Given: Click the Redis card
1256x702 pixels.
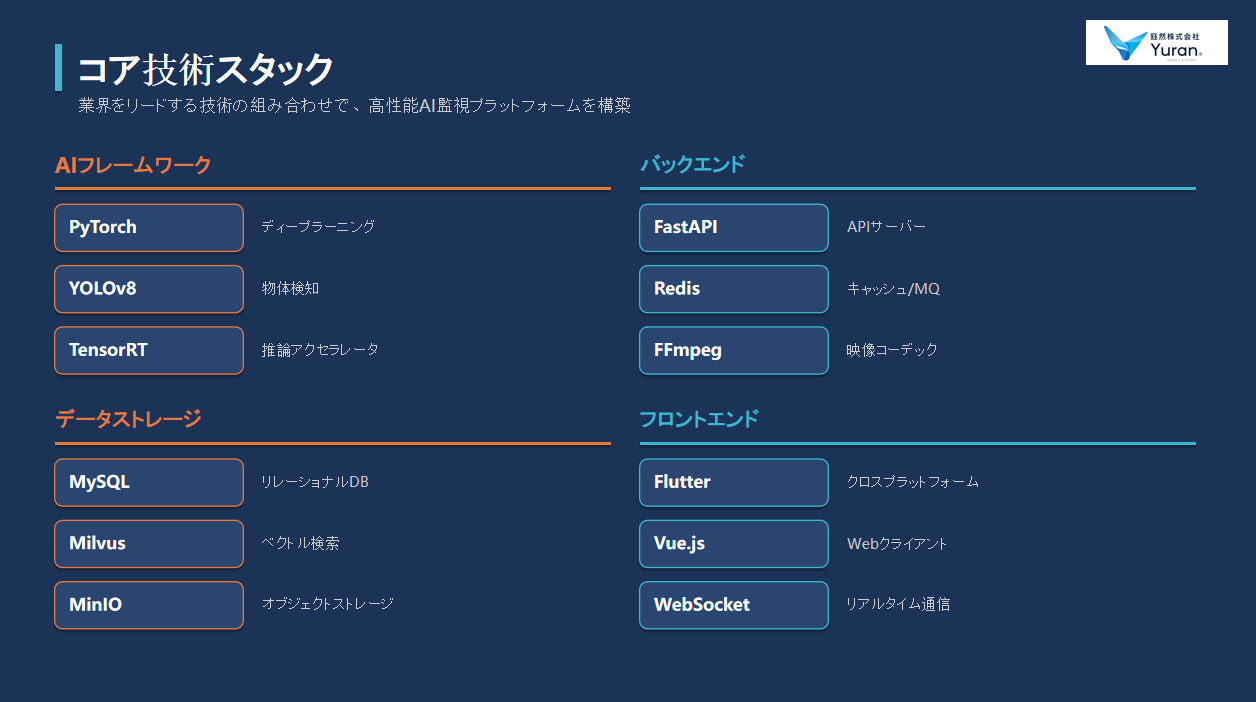Looking at the screenshot, I should coord(734,289).
